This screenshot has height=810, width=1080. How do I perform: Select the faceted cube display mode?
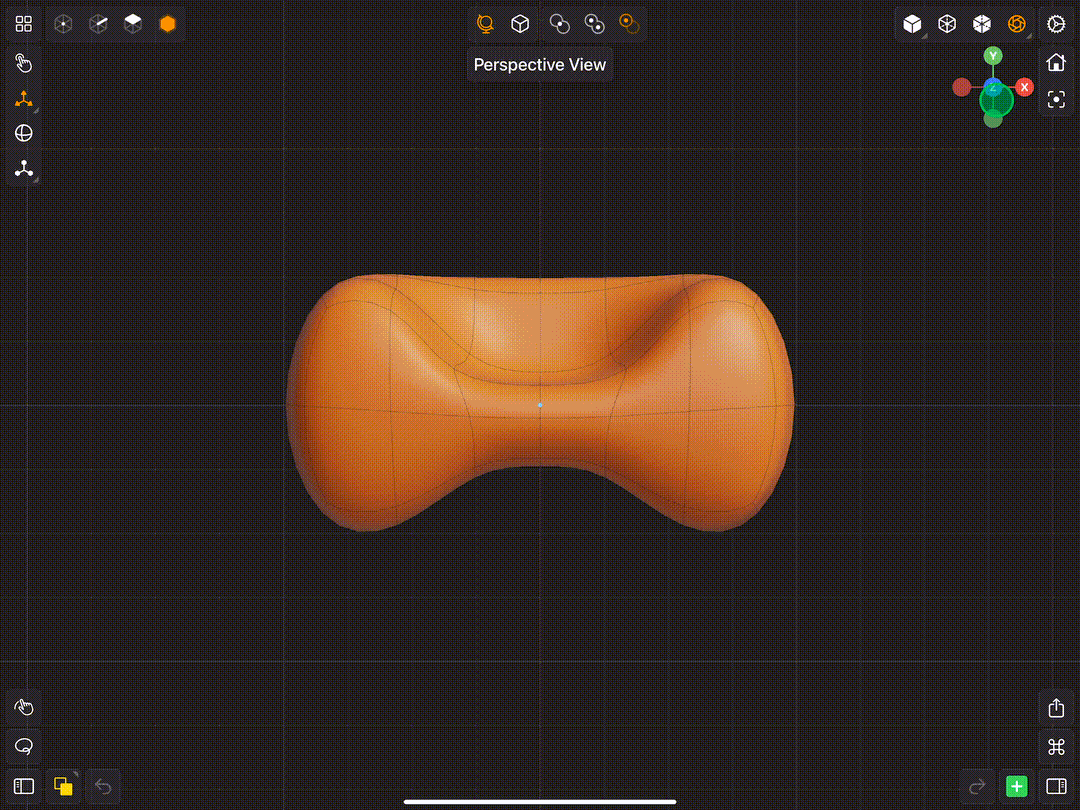click(x=982, y=24)
